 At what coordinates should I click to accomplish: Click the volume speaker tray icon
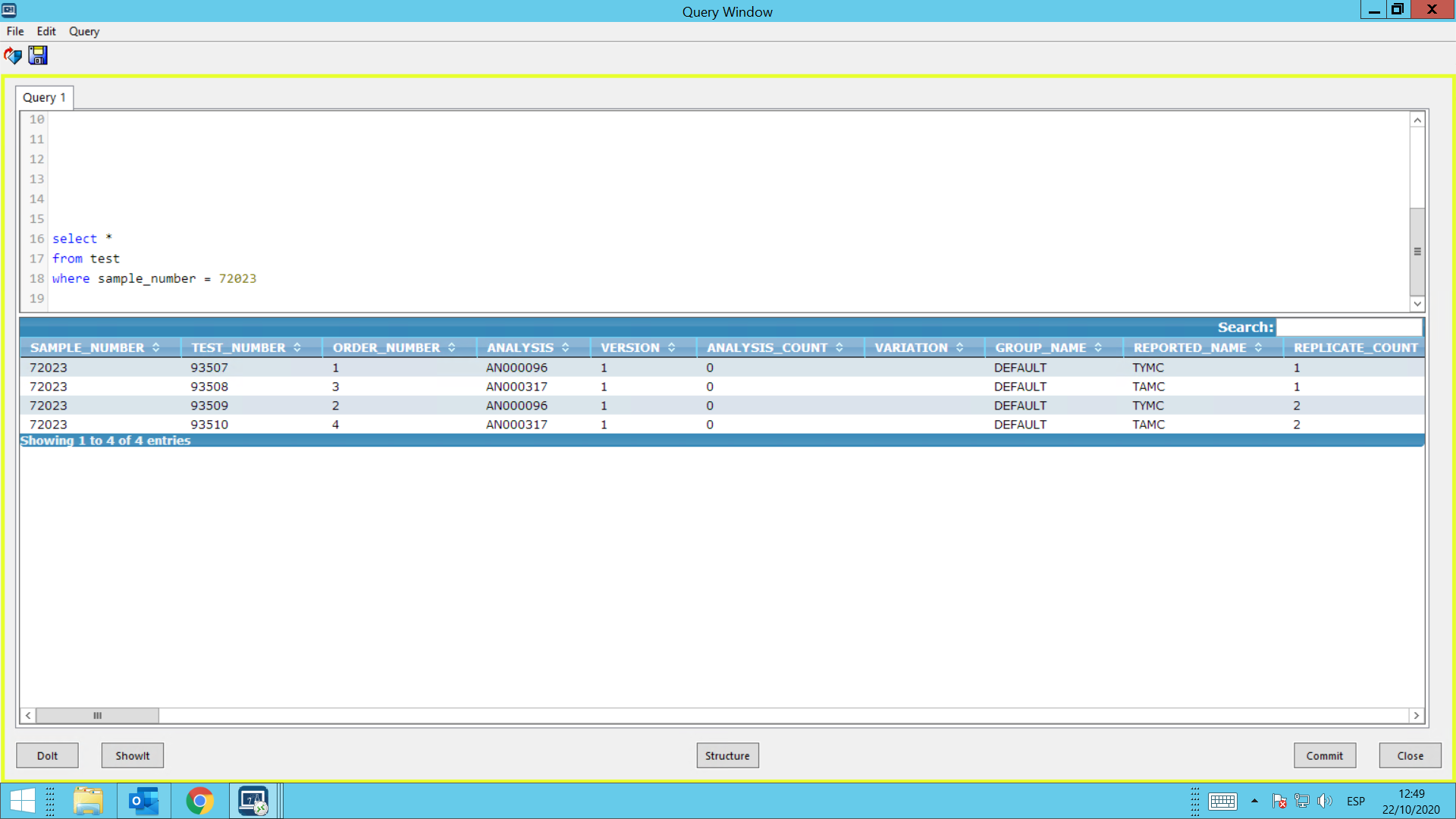[x=1325, y=801]
